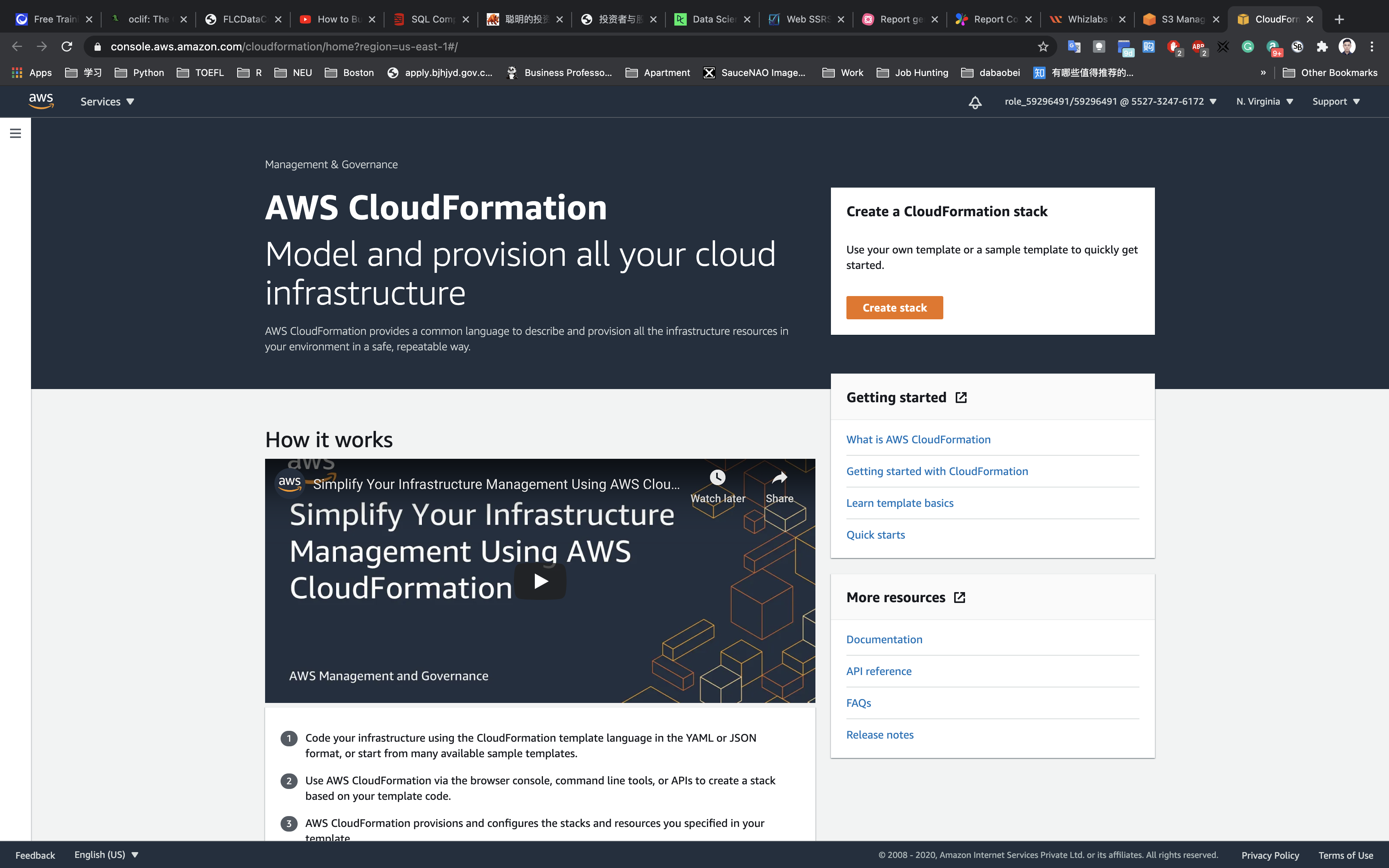The width and height of the screenshot is (1389, 868).
Task: Expand the Services dropdown menu
Action: 107,102
